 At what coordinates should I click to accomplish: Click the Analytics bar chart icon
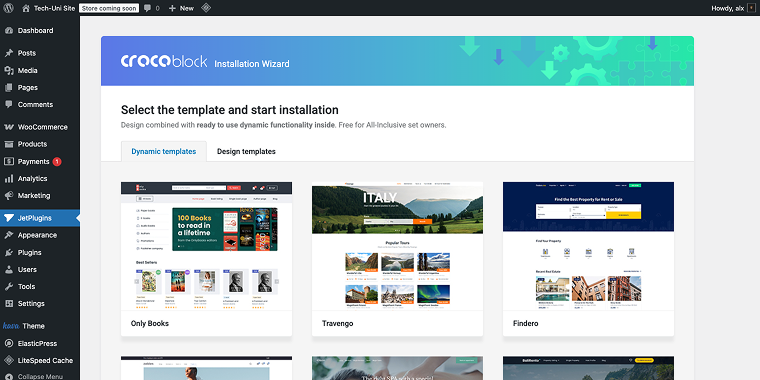coord(9,178)
